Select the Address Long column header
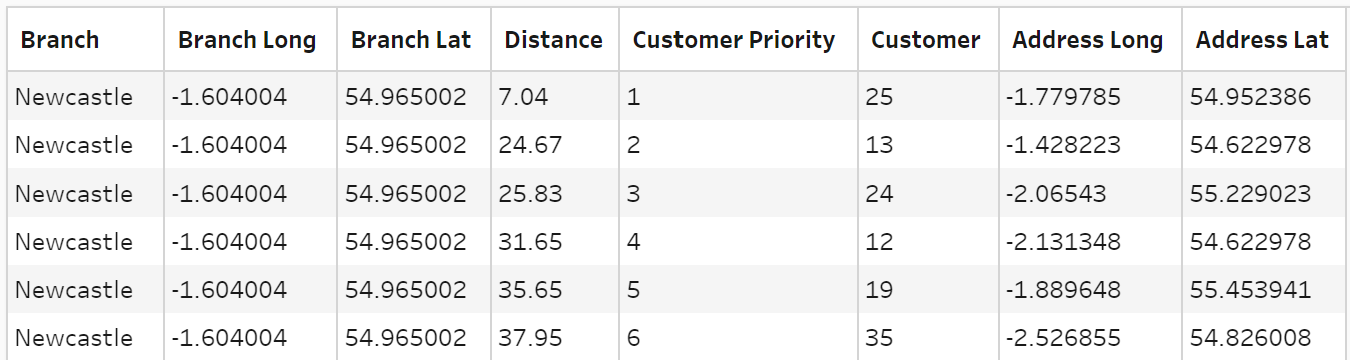This screenshot has width=1350, height=360. pyautogui.click(x=1088, y=40)
